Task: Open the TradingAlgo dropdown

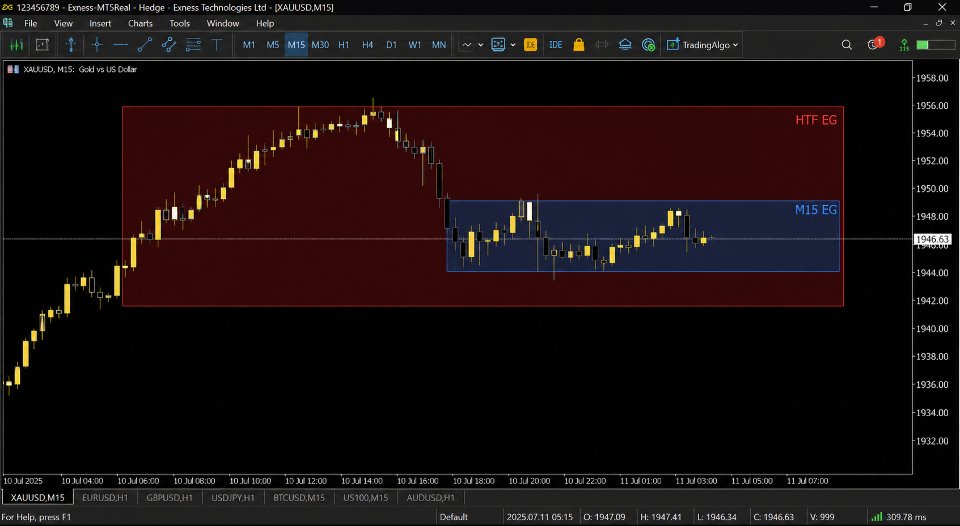Action: [x=702, y=45]
